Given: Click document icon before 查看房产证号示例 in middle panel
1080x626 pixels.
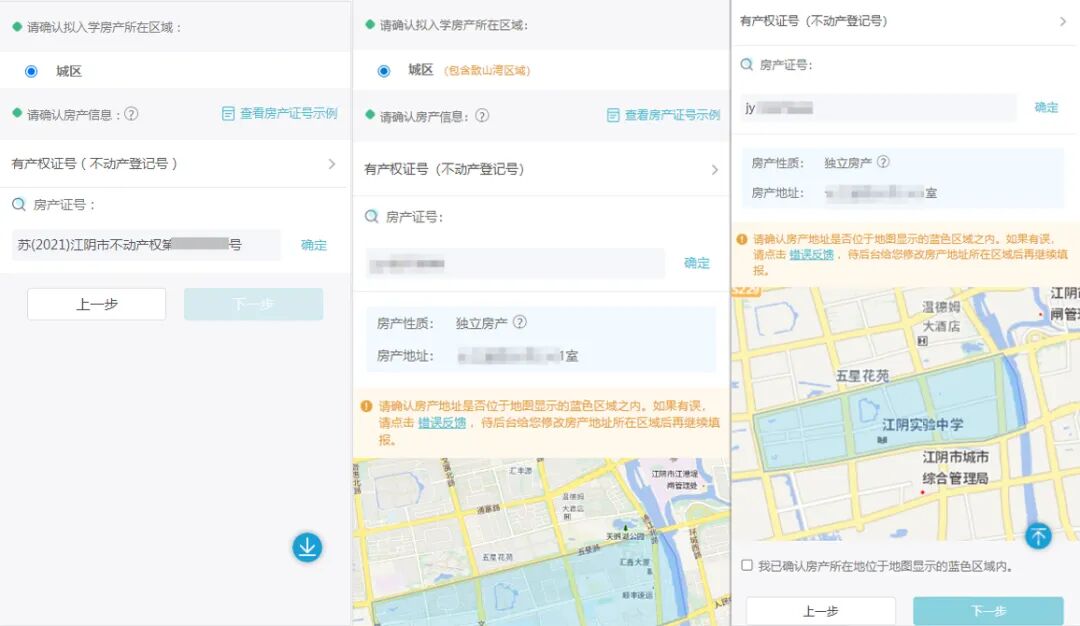Looking at the screenshot, I should coord(613,115).
